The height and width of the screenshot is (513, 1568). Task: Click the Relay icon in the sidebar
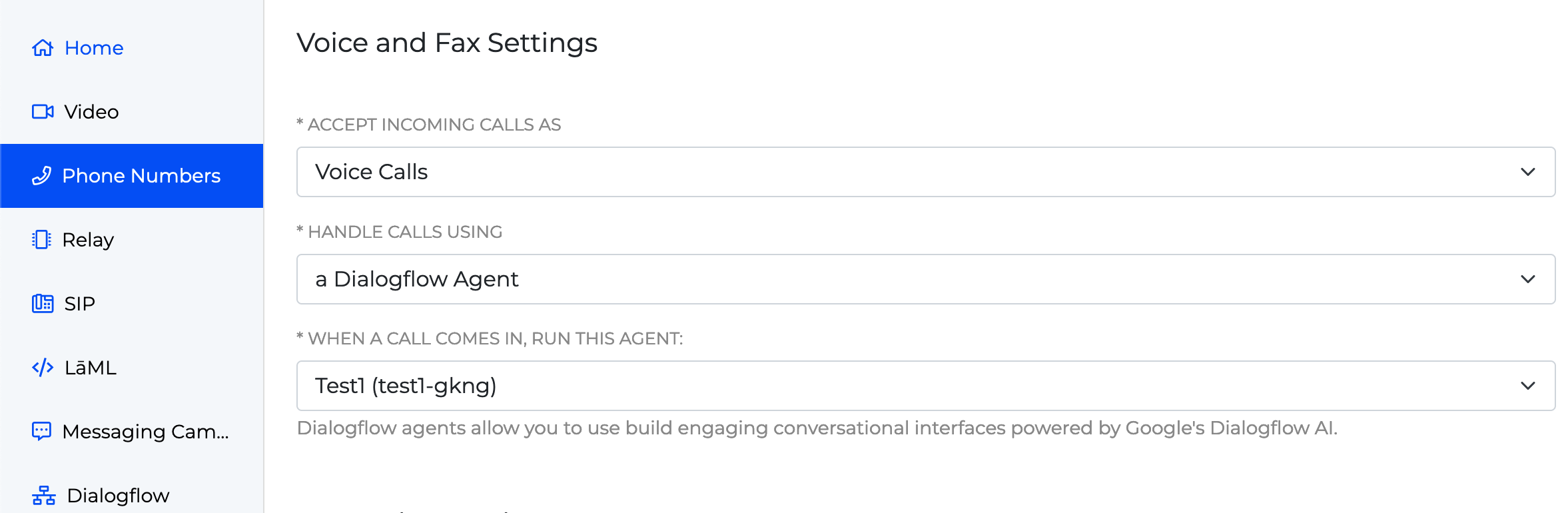coord(43,239)
